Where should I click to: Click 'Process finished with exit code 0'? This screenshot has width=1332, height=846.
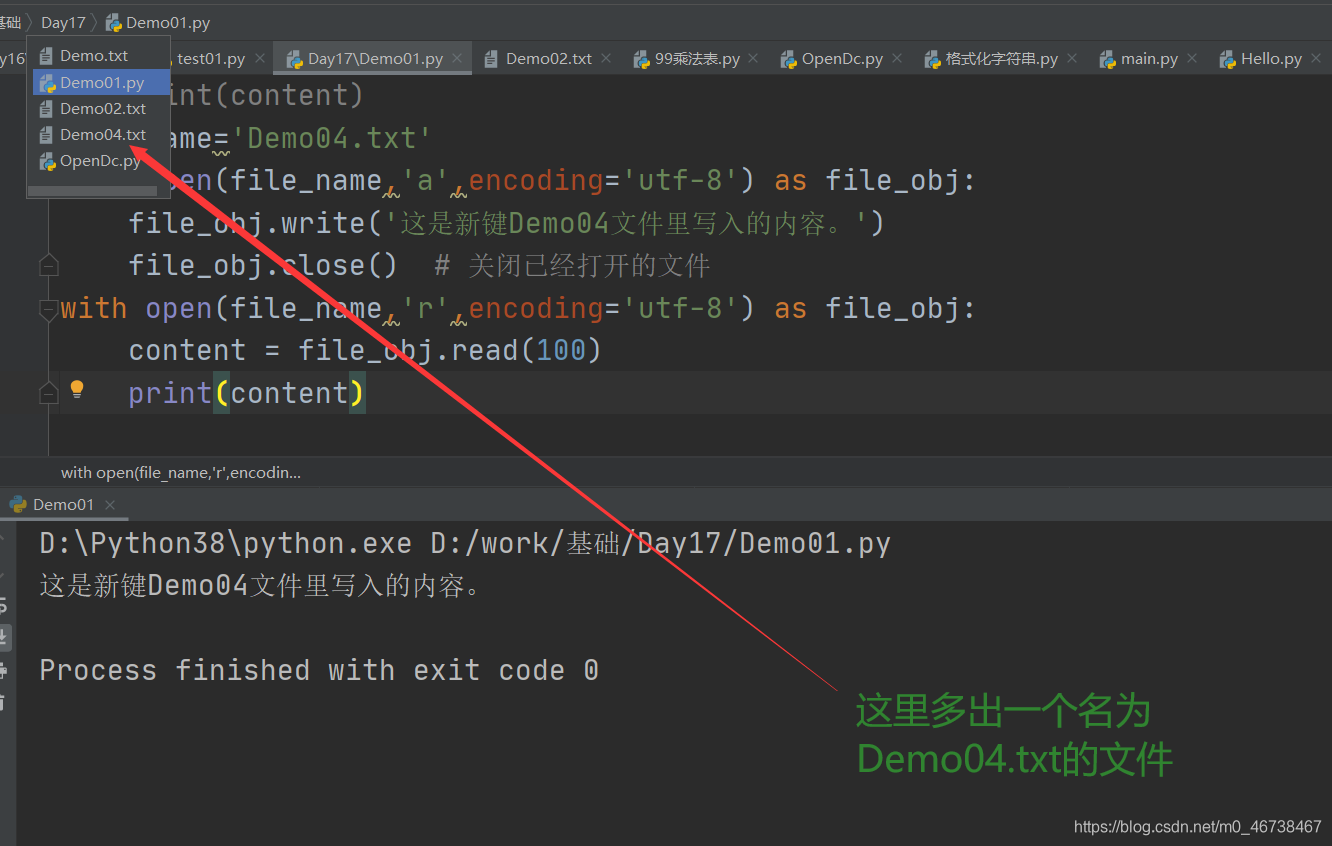click(x=319, y=670)
